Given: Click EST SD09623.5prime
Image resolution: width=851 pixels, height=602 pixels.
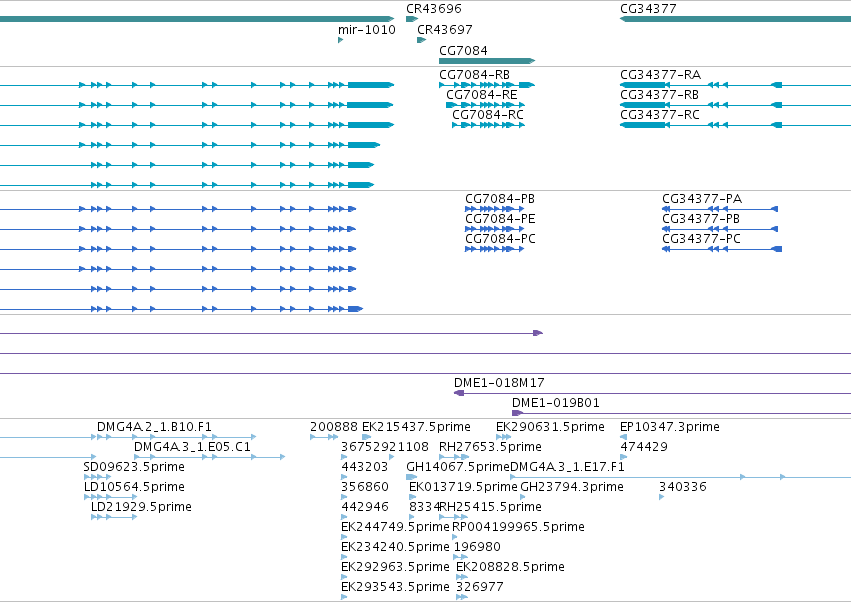Looking at the screenshot, I should [x=134, y=467].
